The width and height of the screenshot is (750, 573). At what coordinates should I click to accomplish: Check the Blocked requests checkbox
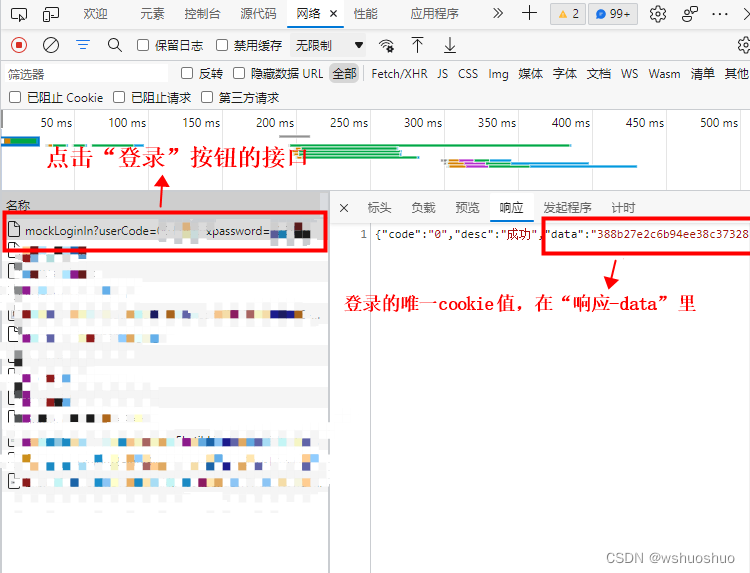[x=119, y=98]
